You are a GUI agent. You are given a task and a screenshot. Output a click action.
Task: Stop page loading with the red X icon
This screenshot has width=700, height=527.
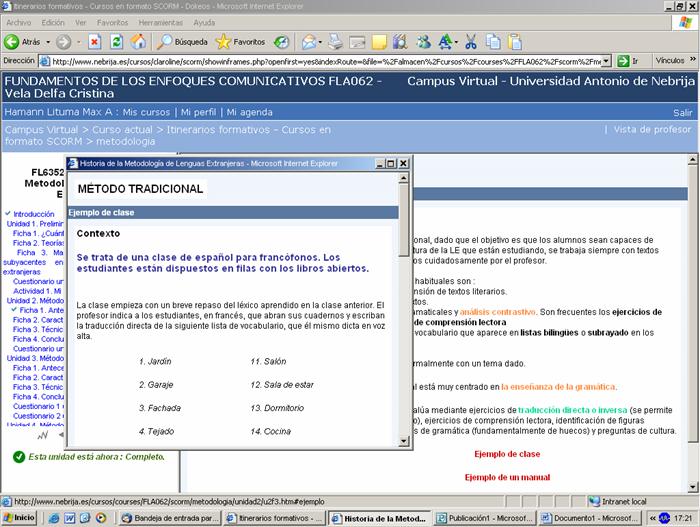(94, 42)
